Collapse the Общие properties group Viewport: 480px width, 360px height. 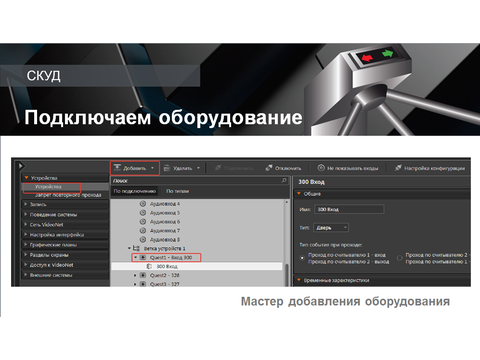pyautogui.click(x=299, y=193)
